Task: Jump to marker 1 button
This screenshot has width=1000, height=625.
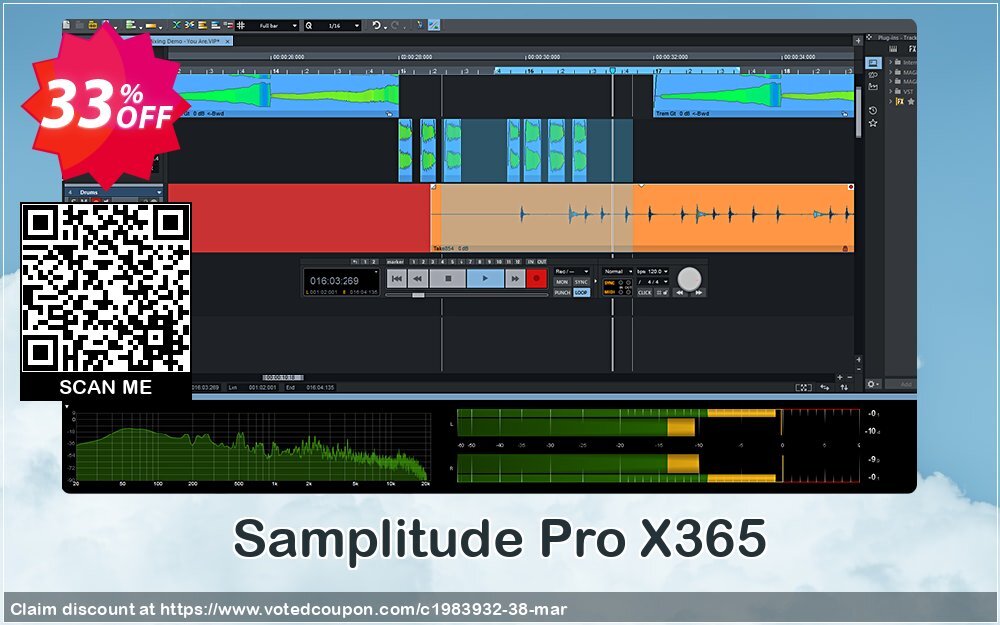Action: point(413,261)
